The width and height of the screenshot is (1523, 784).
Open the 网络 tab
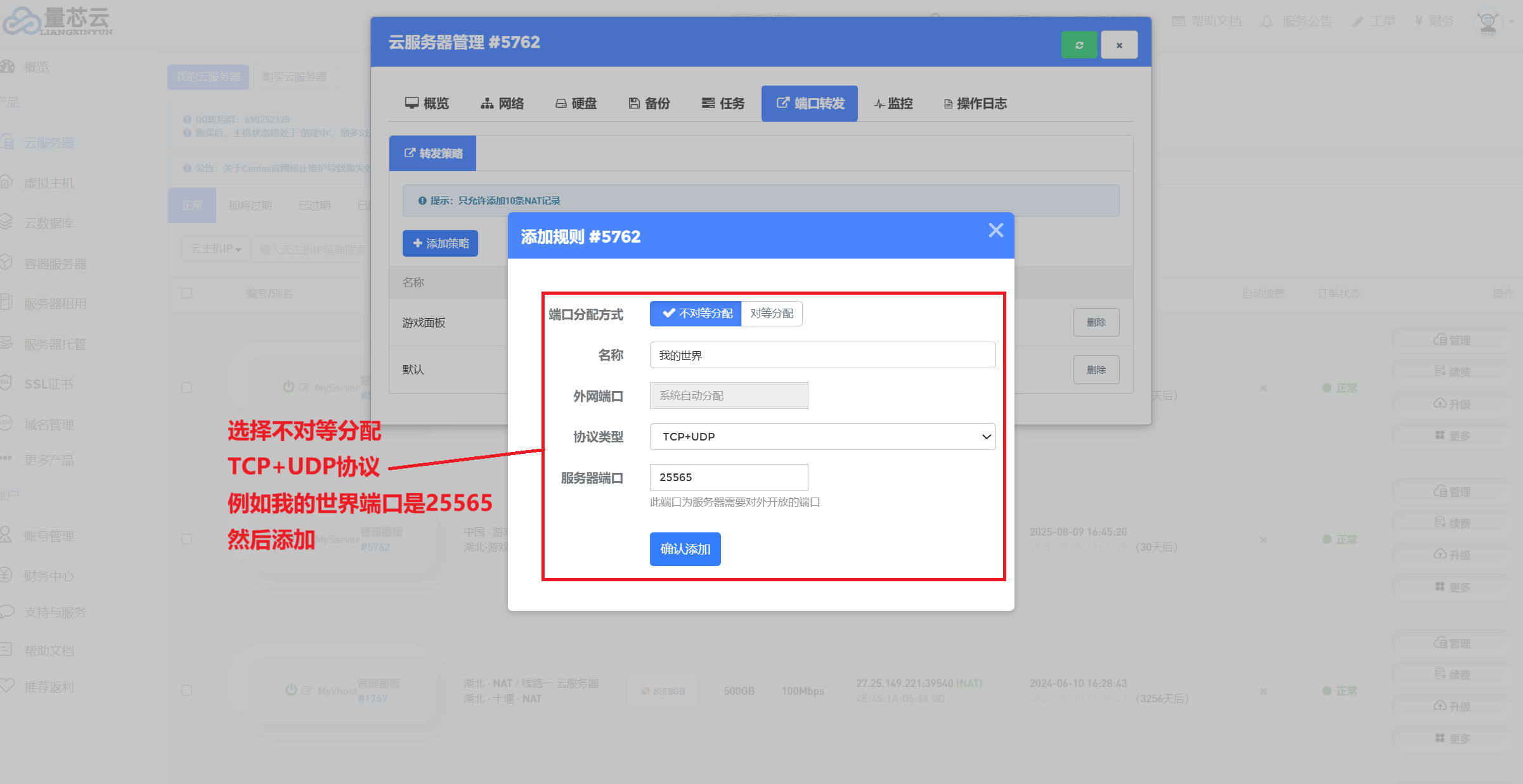coord(502,103)
